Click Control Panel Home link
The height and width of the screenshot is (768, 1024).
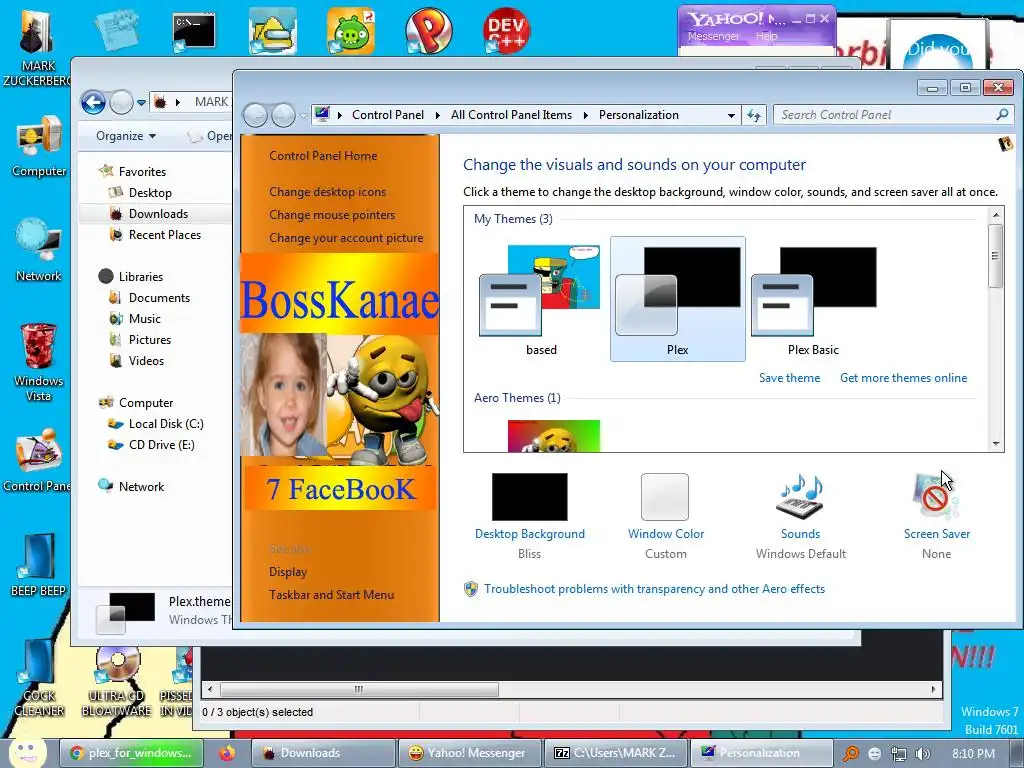323,156
